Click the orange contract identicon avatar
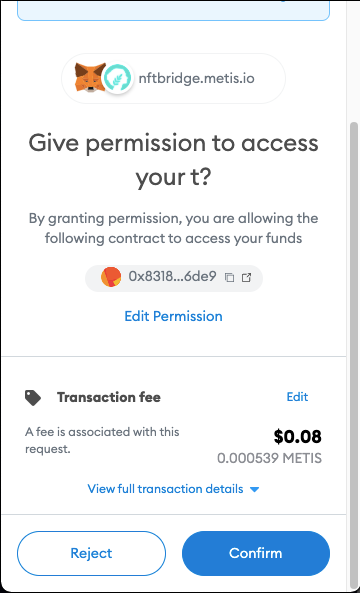The width and height of the screenshot is (360, 593). (111, 277)
